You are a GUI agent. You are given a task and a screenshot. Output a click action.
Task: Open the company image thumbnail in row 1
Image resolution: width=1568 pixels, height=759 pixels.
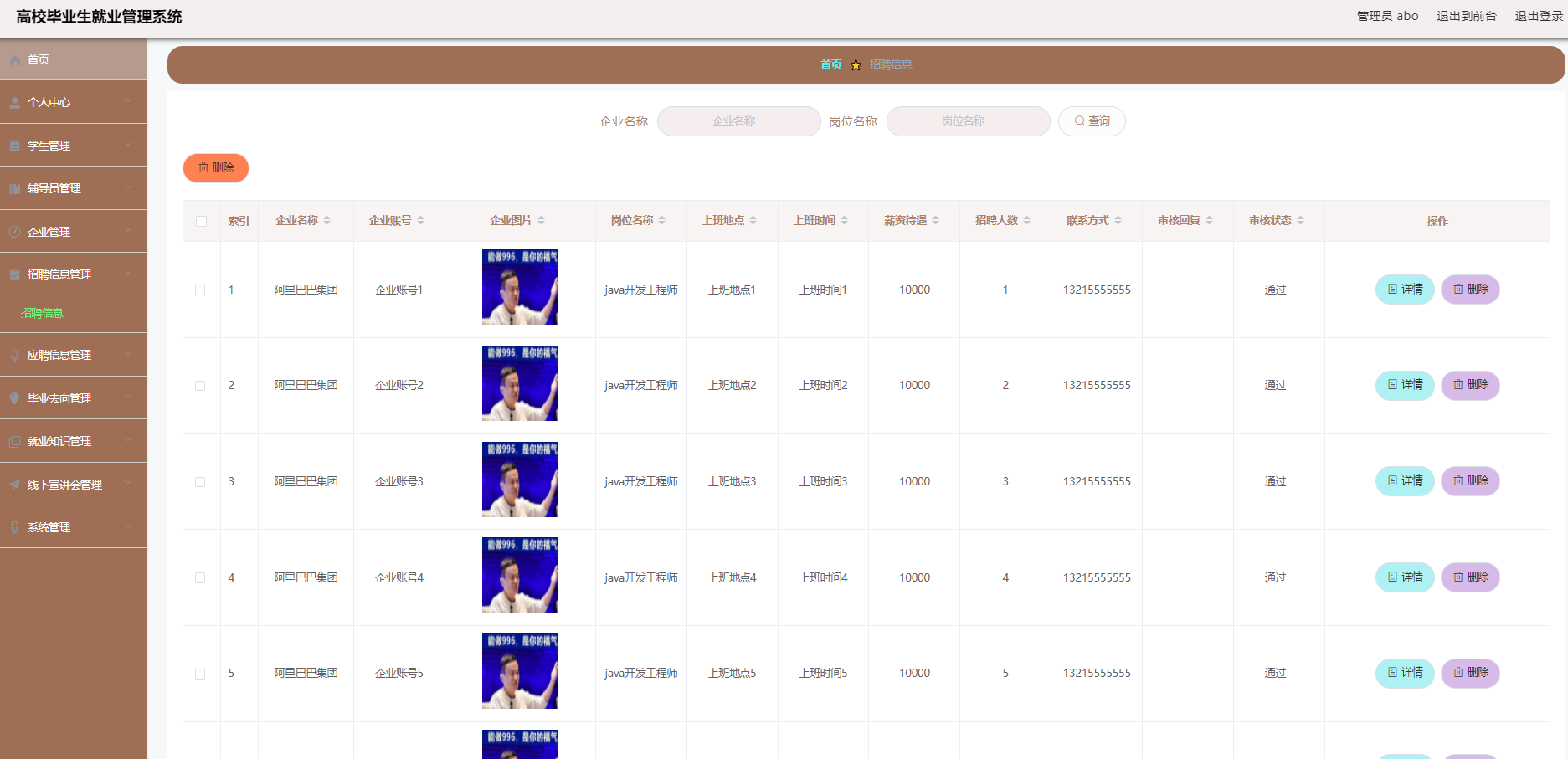tap(520, 287)
